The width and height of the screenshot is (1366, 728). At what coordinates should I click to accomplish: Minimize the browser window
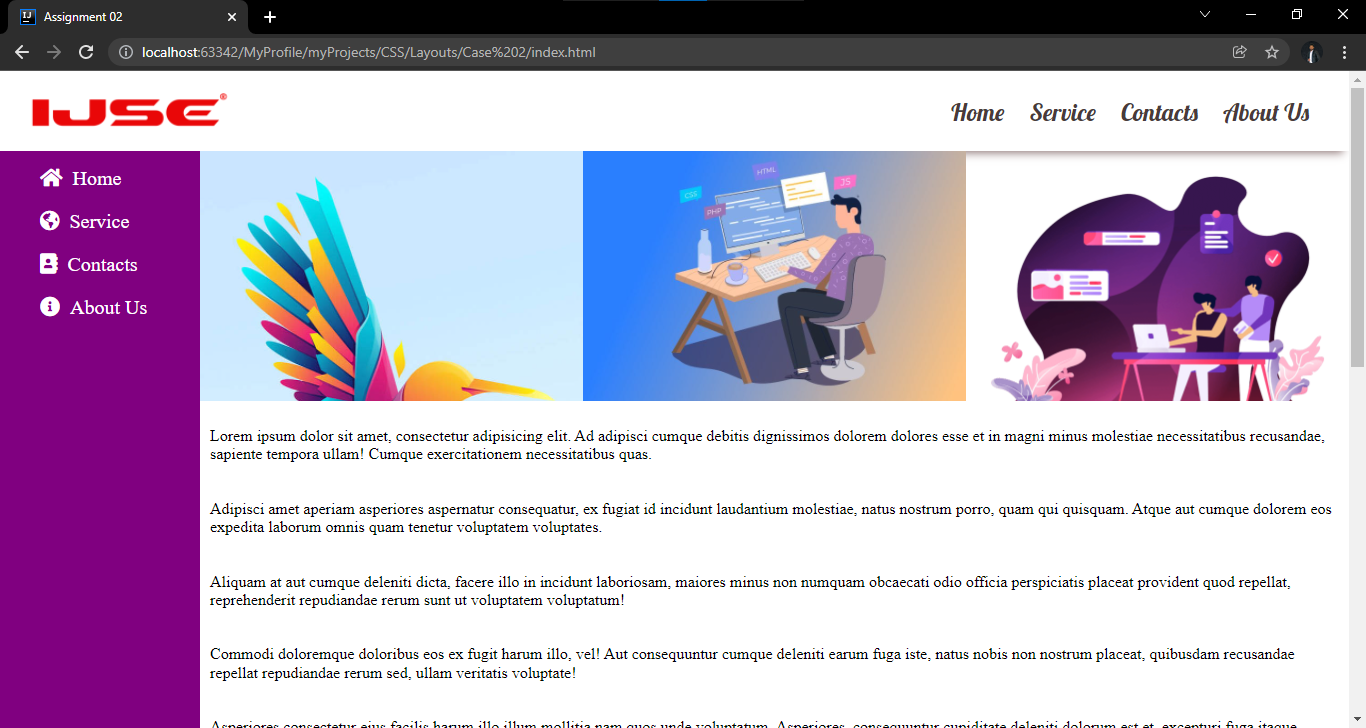(x=1251, y=14)
